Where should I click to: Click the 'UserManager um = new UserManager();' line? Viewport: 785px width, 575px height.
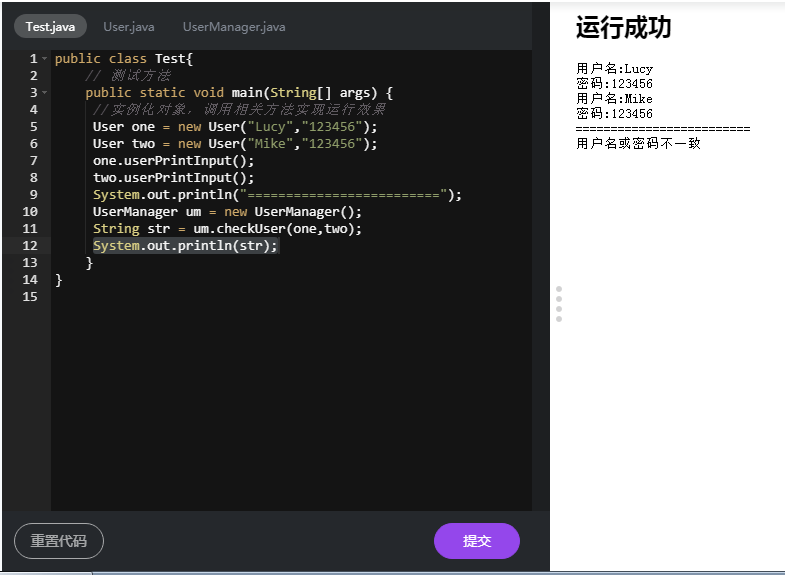pyautogui.click(x=227, y=212)
